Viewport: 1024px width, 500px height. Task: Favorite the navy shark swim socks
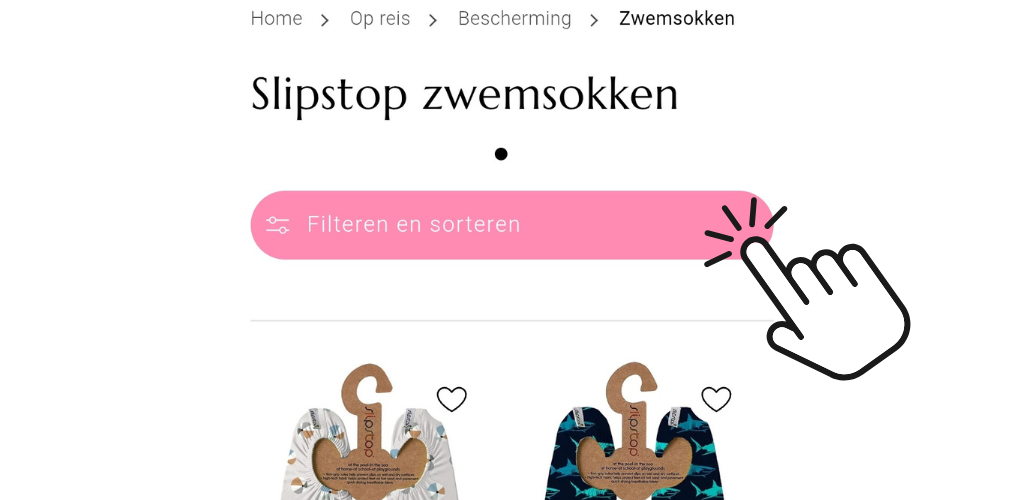click(716, 399)
